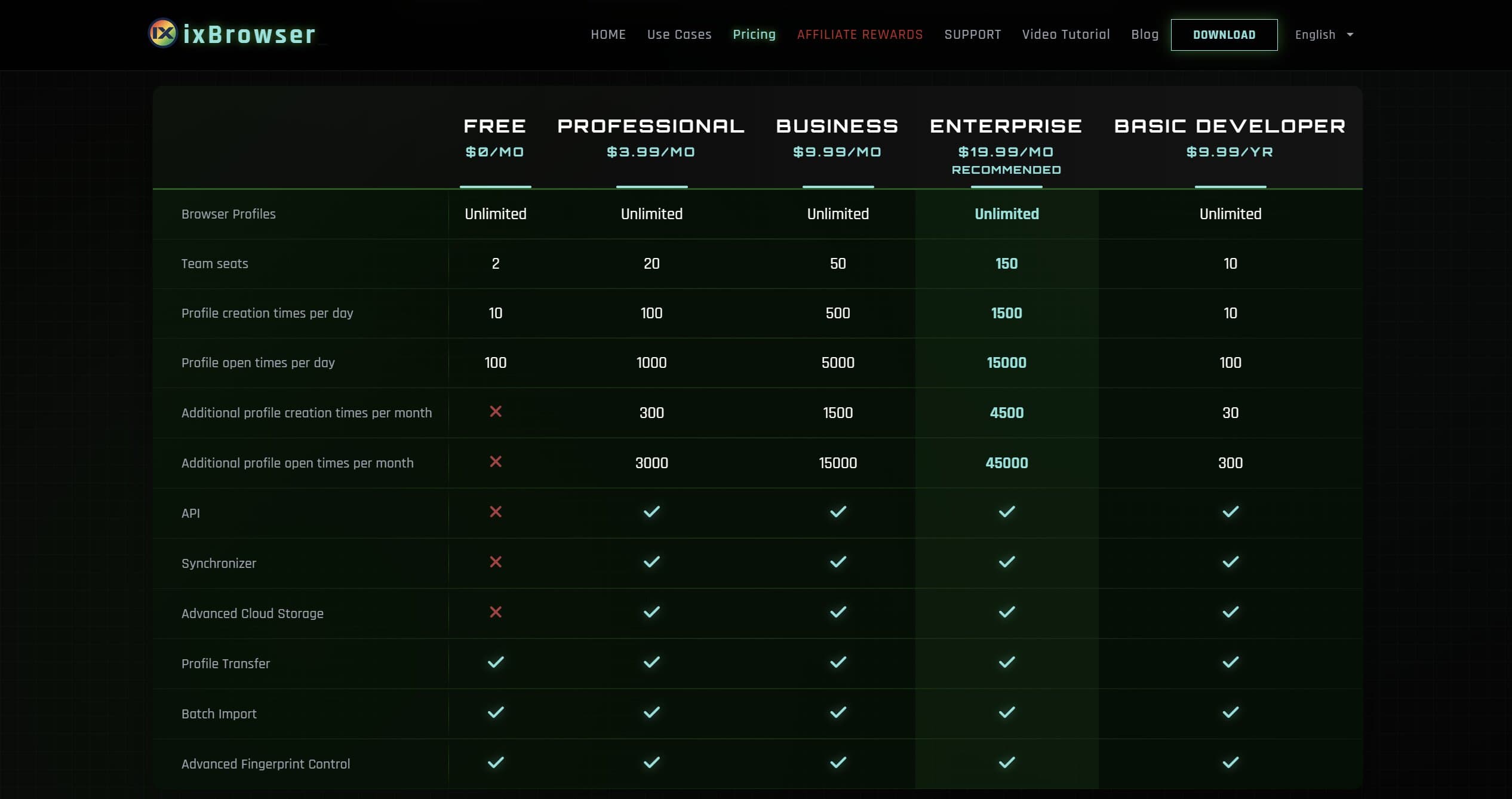Click the $19.99/MO price

(1006, 152)
